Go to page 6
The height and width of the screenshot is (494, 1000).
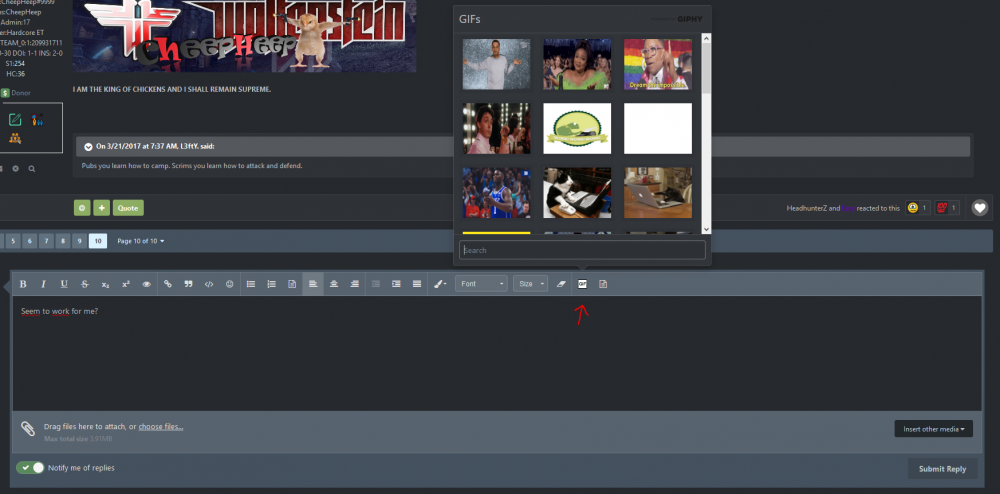[x=29, y=241]
